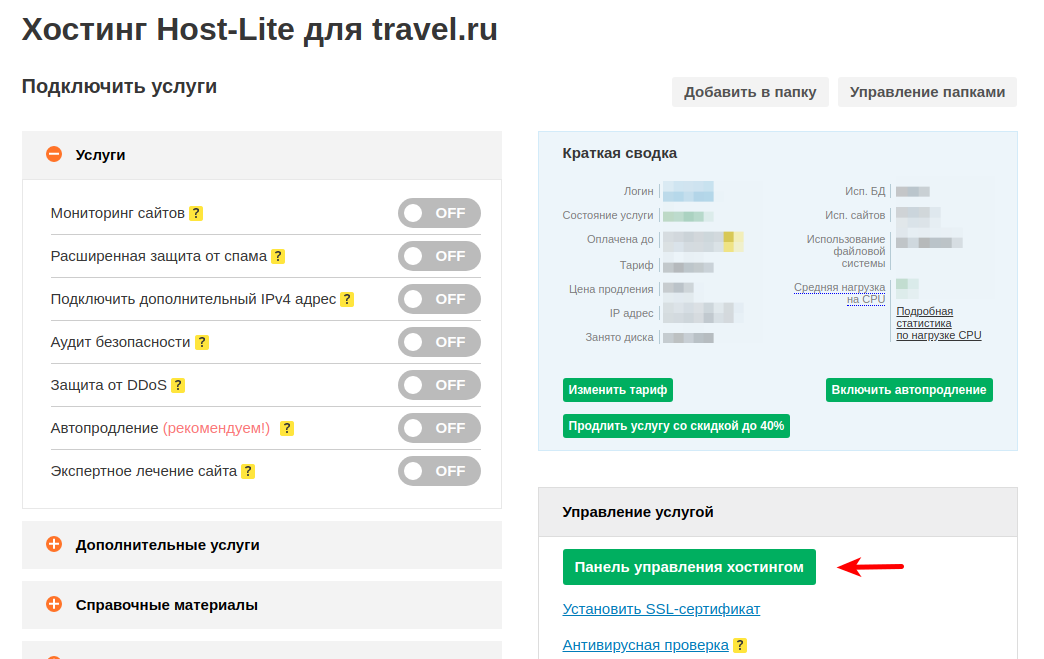Open help for Экспертное лечение сайта

pyautogui.click(x=248, y=471)
